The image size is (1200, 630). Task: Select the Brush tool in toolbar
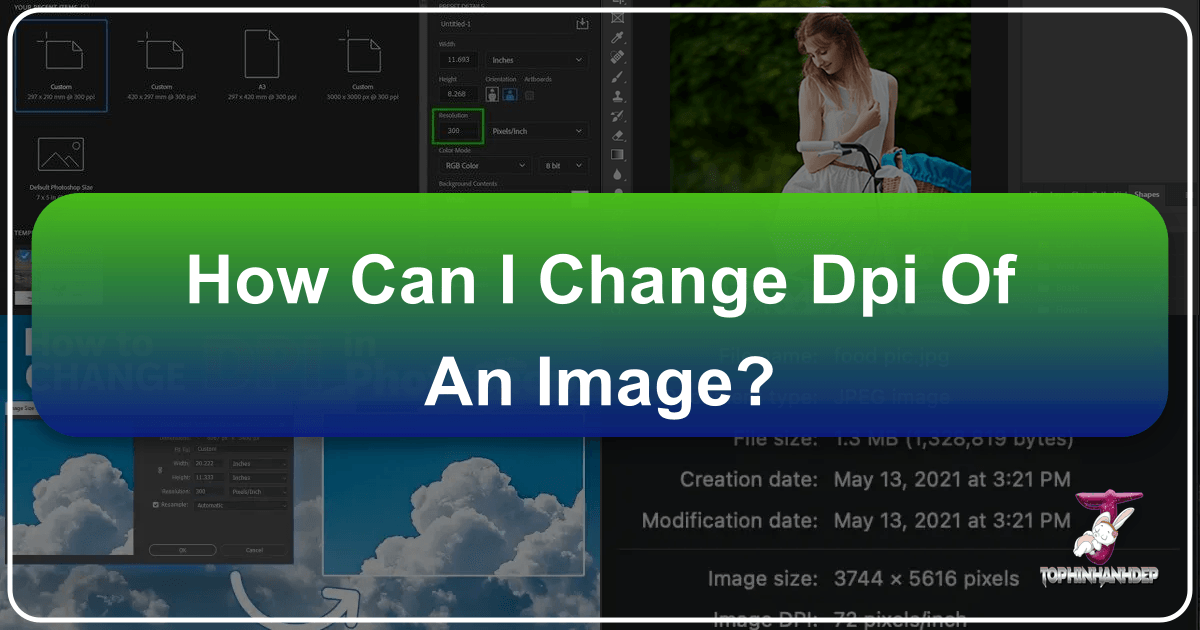pos(617,78)
